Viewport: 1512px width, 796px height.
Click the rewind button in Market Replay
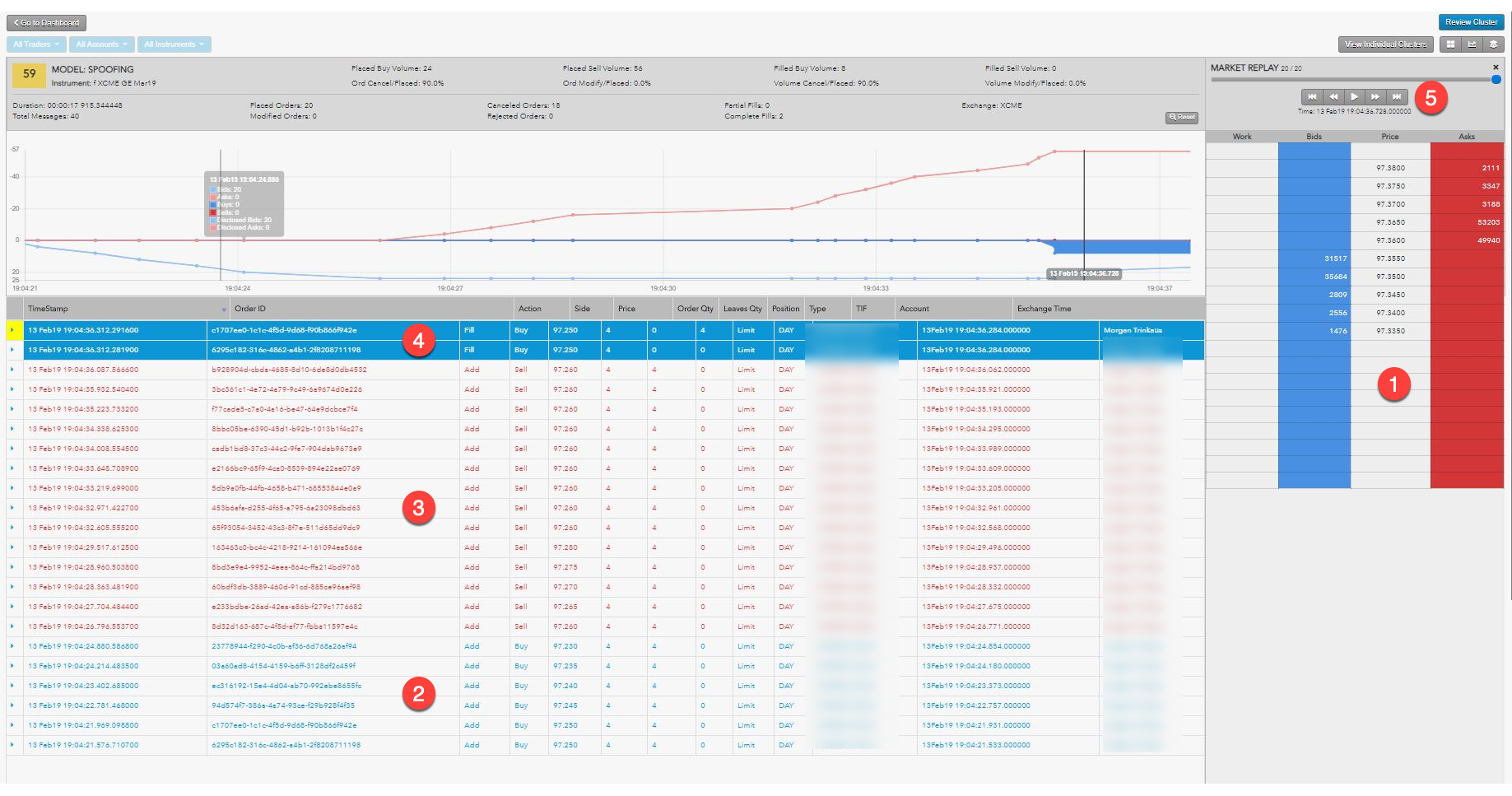click(x=1333, y=96)
